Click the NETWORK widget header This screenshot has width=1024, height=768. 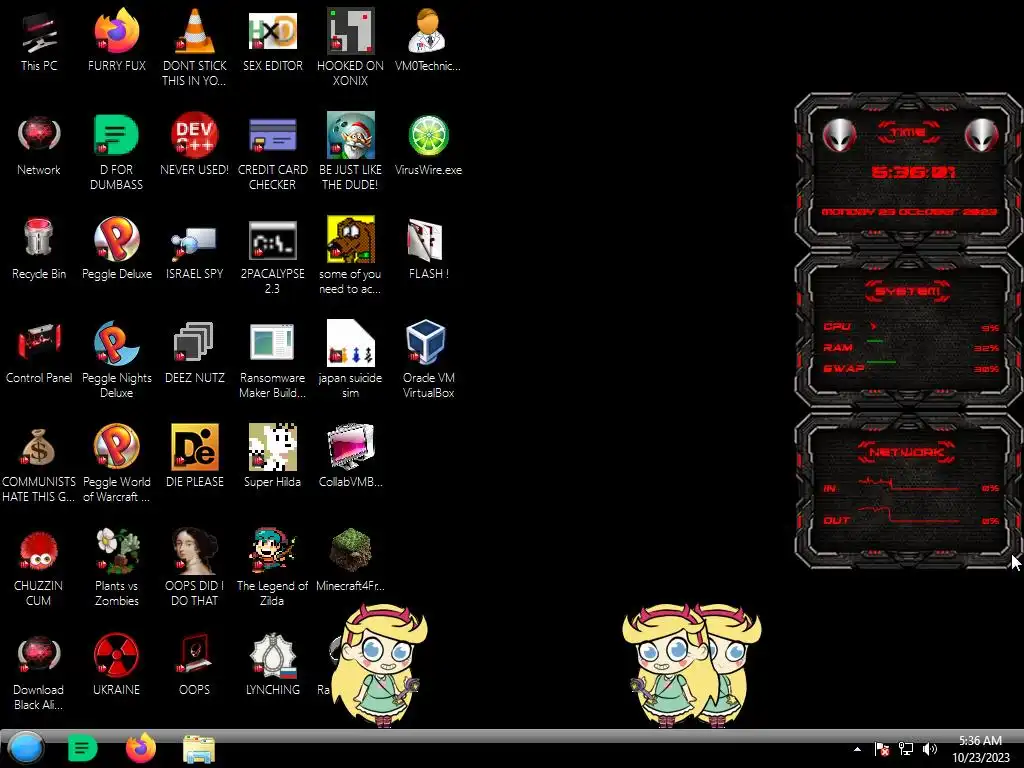click(906, 452)
